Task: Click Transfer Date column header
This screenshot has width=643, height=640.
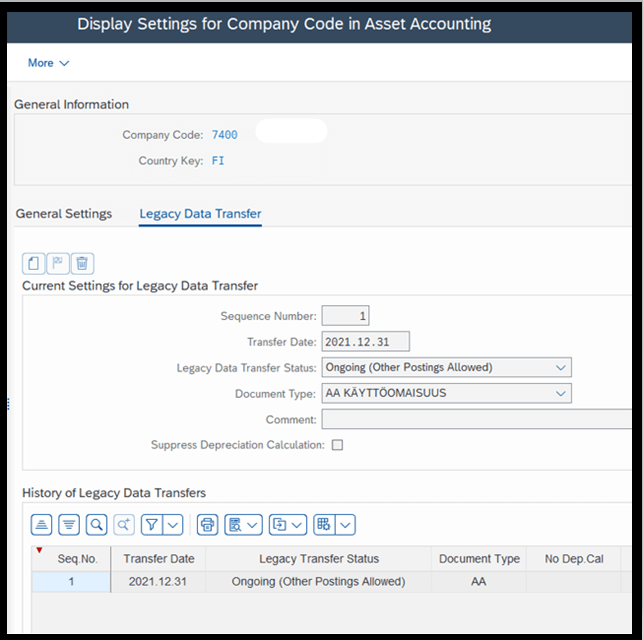Action: pyautogui.click(x=159, y=559)
